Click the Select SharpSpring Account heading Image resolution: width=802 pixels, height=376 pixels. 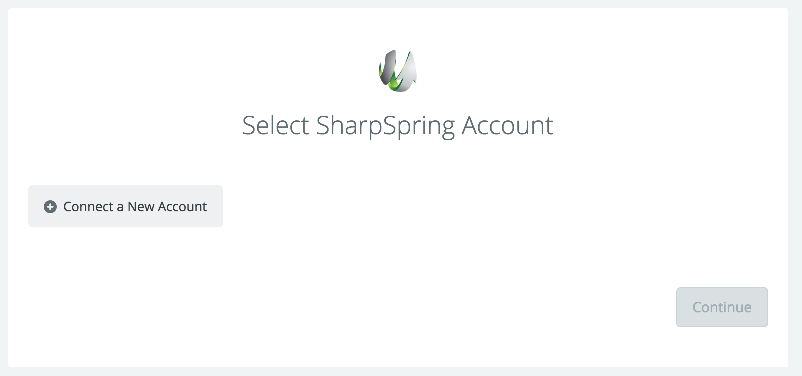click(397, 126)
